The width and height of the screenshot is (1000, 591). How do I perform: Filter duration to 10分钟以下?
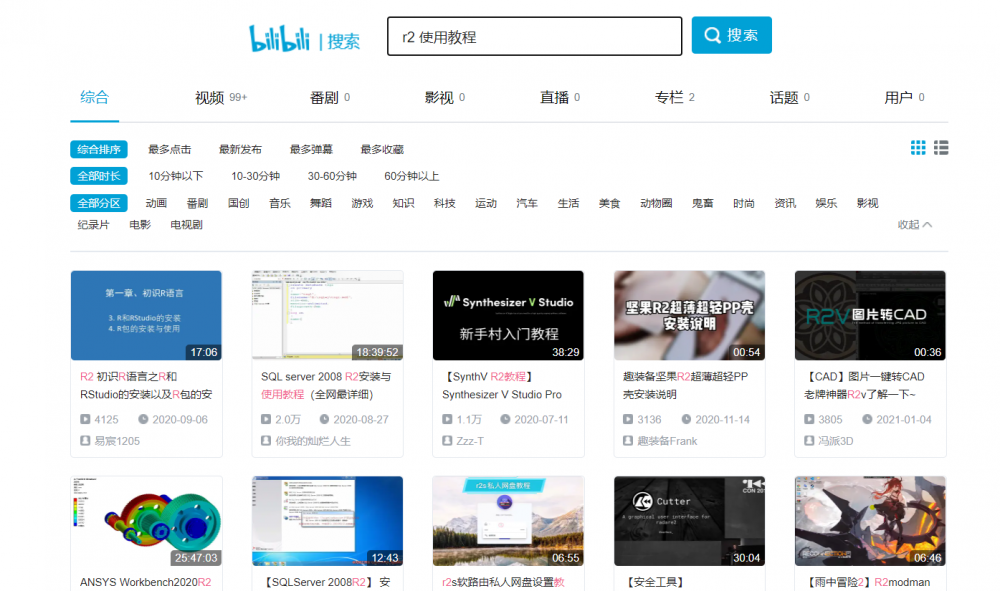175,176
